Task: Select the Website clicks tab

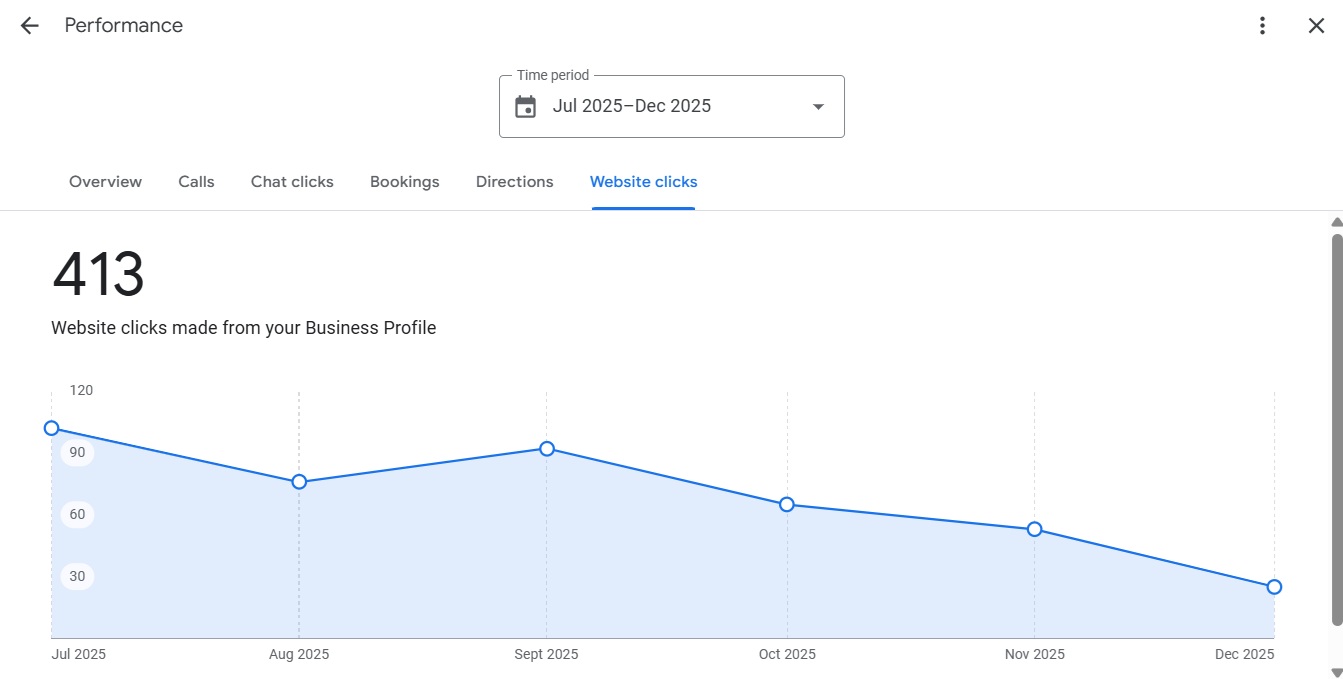Action: pos(643,182)
